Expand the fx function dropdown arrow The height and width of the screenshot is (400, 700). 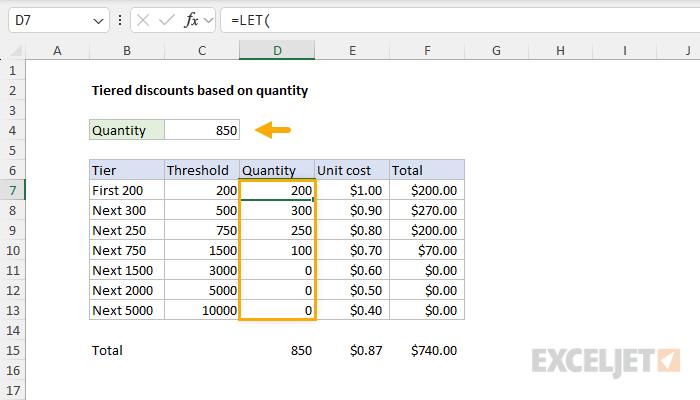208,21
